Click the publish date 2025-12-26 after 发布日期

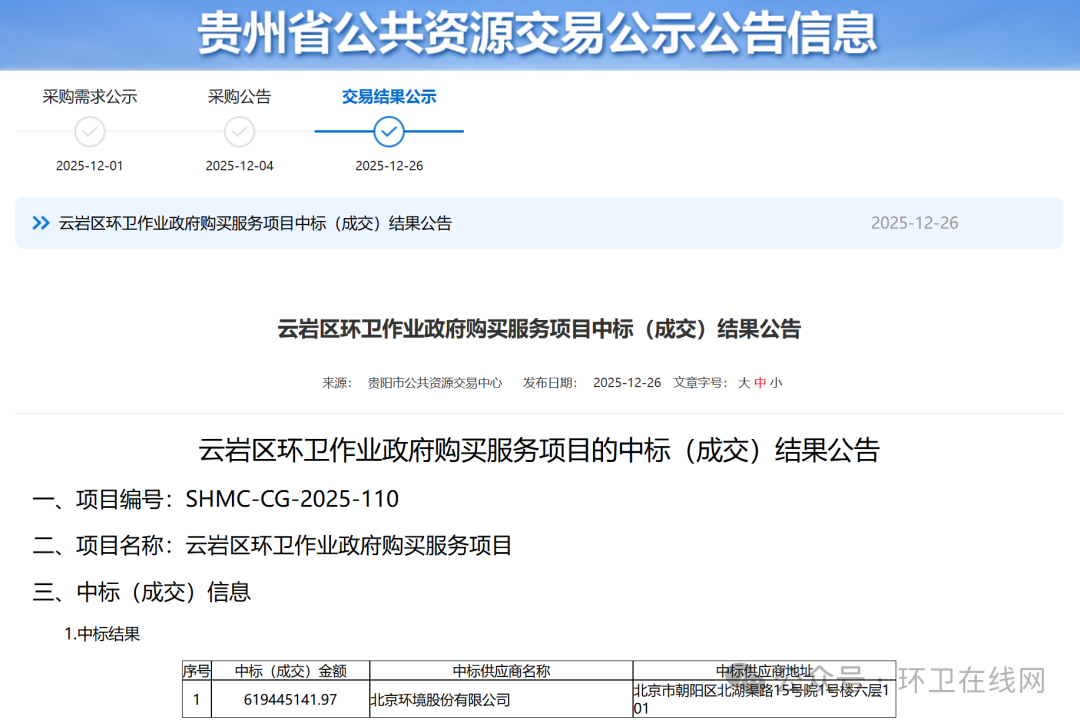tap(627, 383)
